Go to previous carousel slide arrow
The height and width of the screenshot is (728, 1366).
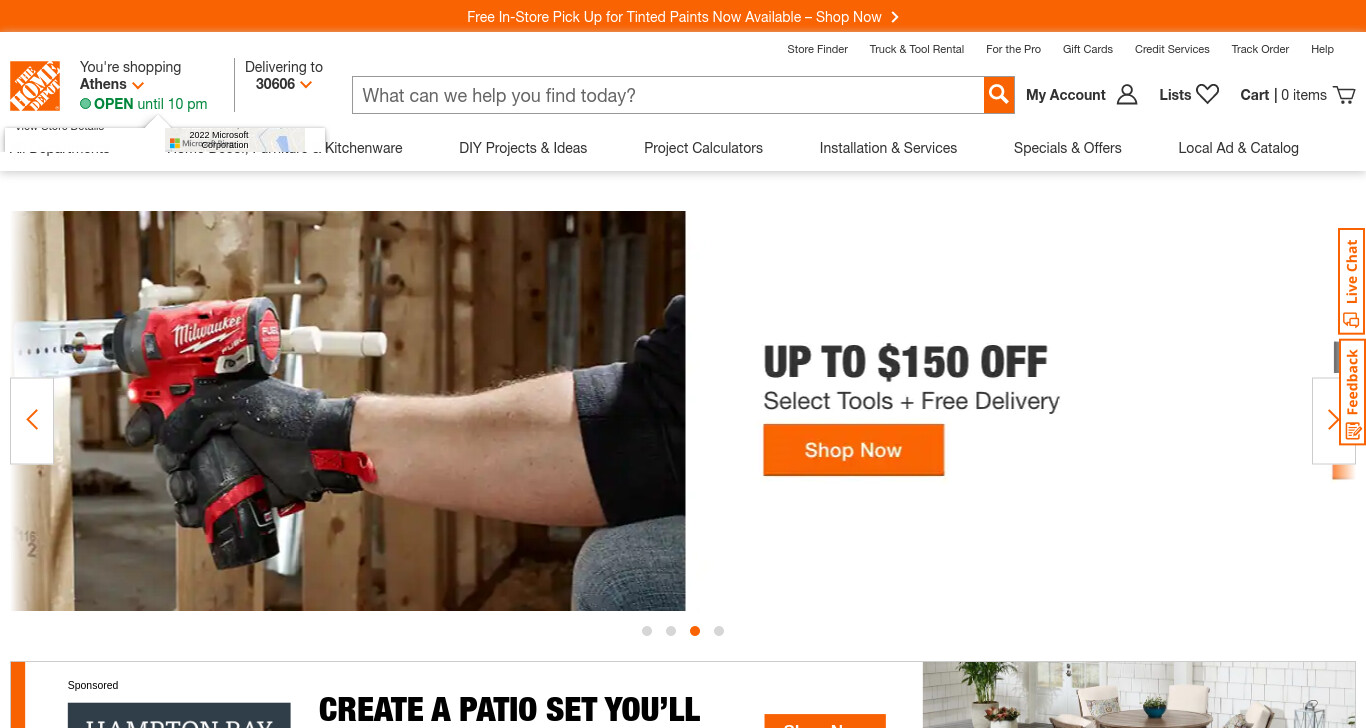coord(32,420)
